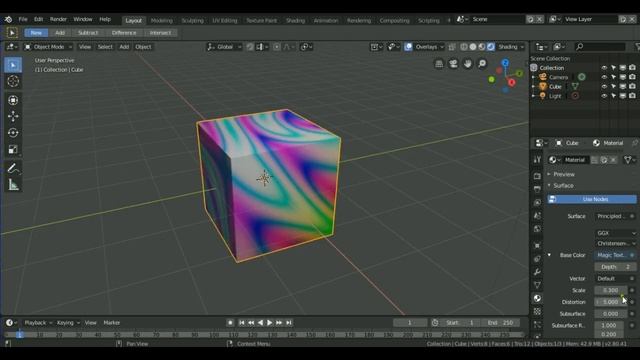Toggle visibility eye for Collection

604,68
